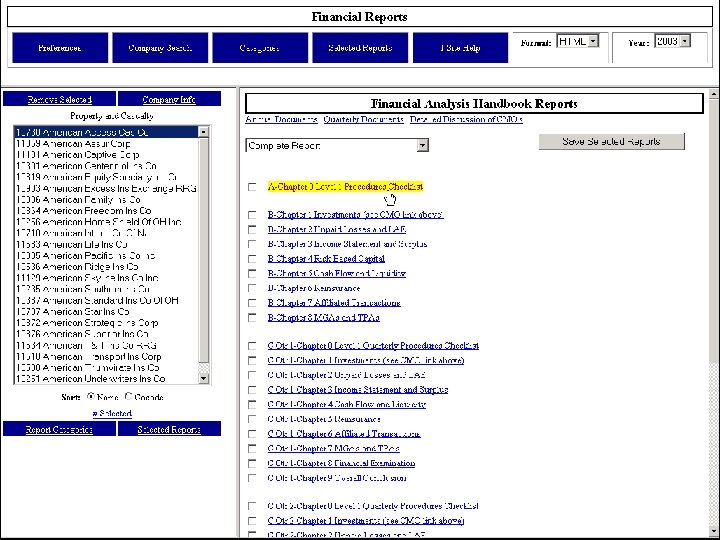Image resolution: width=720 pixels, height=540 pixels.
Task: Expand the Complete Report dropdown
Action: 337,145
